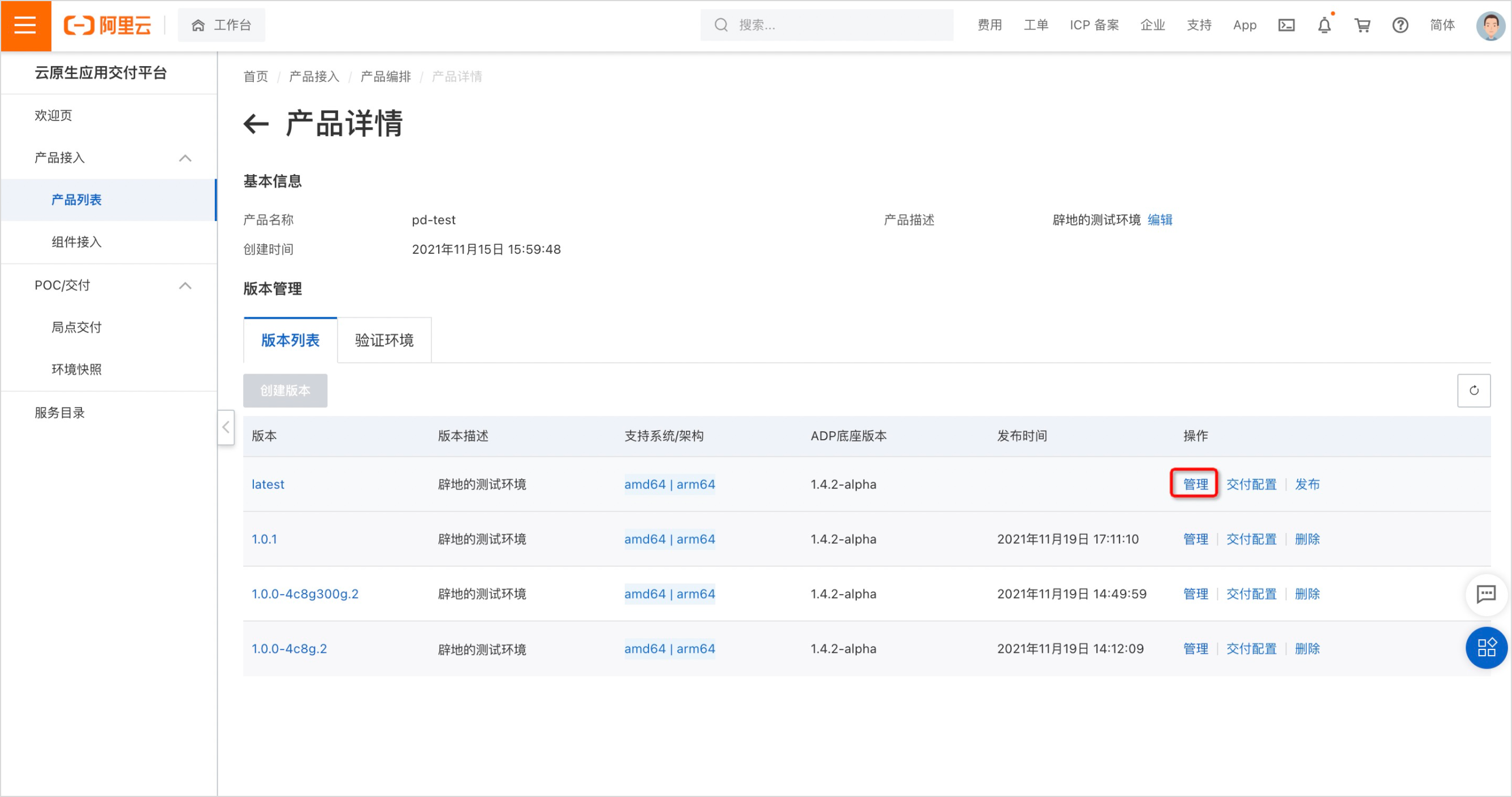Go to 首页 breadcrumb

click(256, 76)
